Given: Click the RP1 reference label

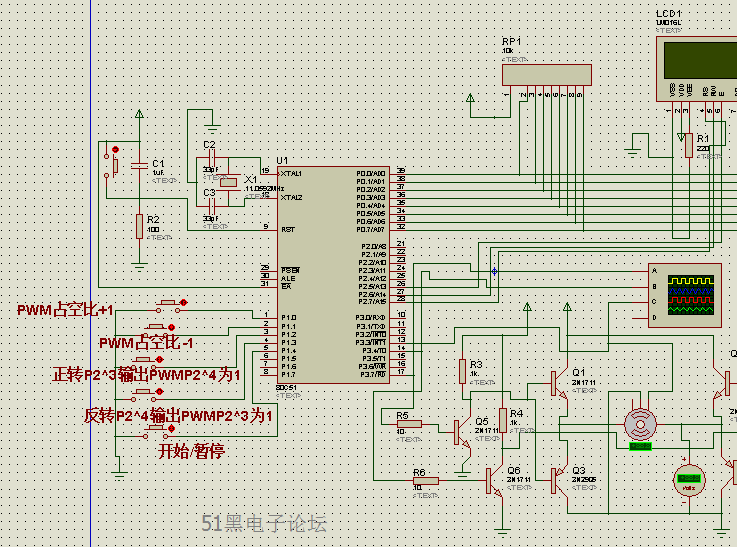Looking at the screenshot, I should point(511,41).
